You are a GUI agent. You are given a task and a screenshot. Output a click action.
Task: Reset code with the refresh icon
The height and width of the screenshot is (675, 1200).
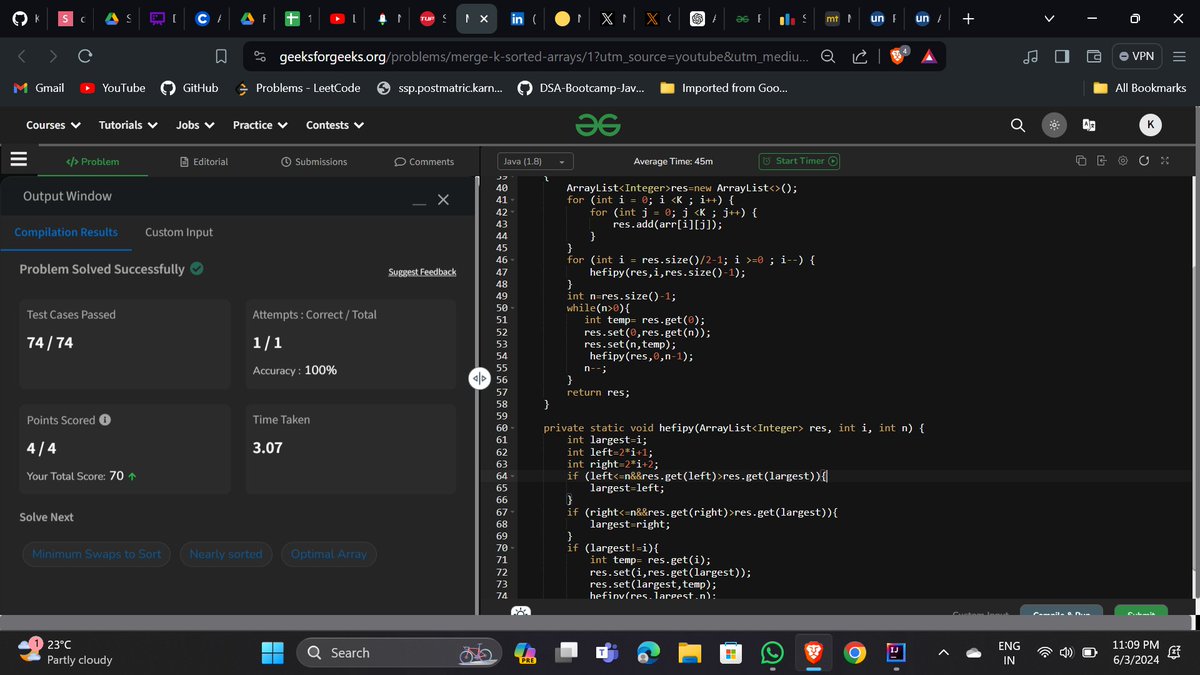[x=1144, y=161]
